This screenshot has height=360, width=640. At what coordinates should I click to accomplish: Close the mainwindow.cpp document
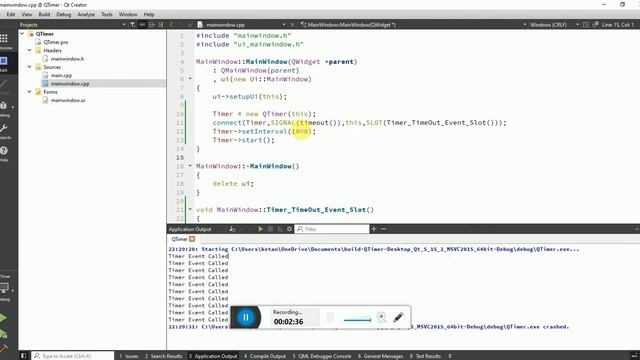pyautogui.click(x=293, y=25)
